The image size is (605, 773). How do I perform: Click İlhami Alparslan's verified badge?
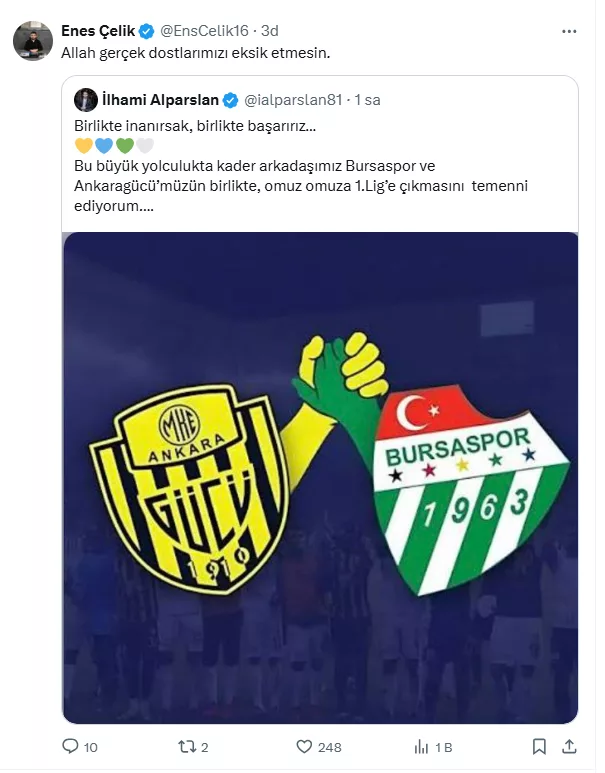coord(230,100)
